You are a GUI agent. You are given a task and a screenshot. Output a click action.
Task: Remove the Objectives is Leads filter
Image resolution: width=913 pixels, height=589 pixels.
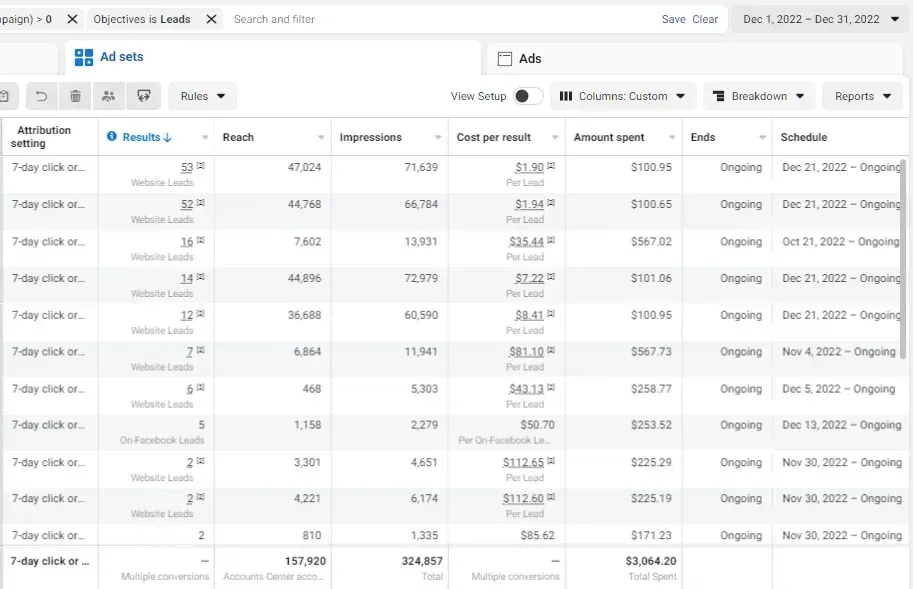click(x=211, y=19)
